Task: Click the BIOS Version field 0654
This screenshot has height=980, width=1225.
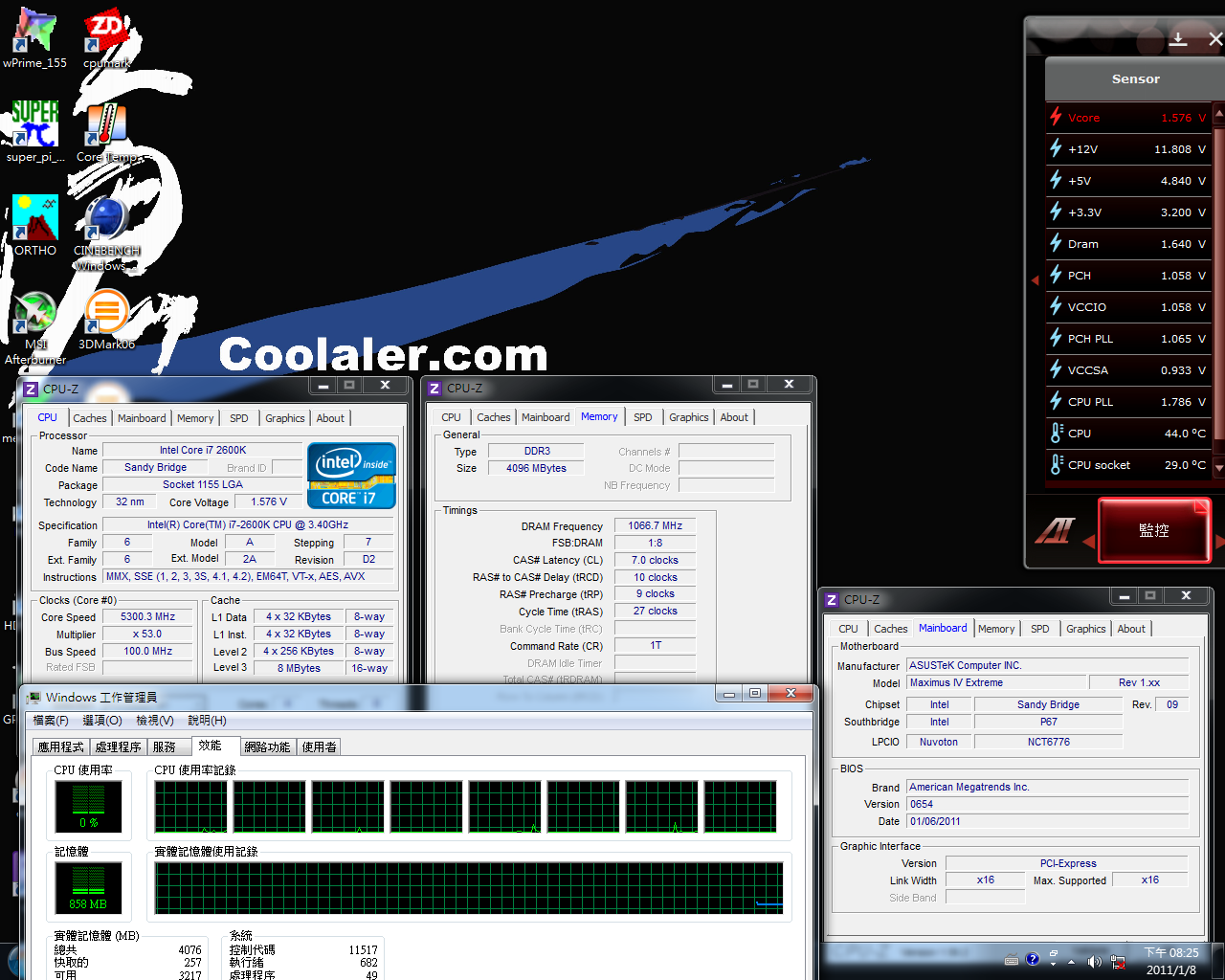Action: (1047, 804)
